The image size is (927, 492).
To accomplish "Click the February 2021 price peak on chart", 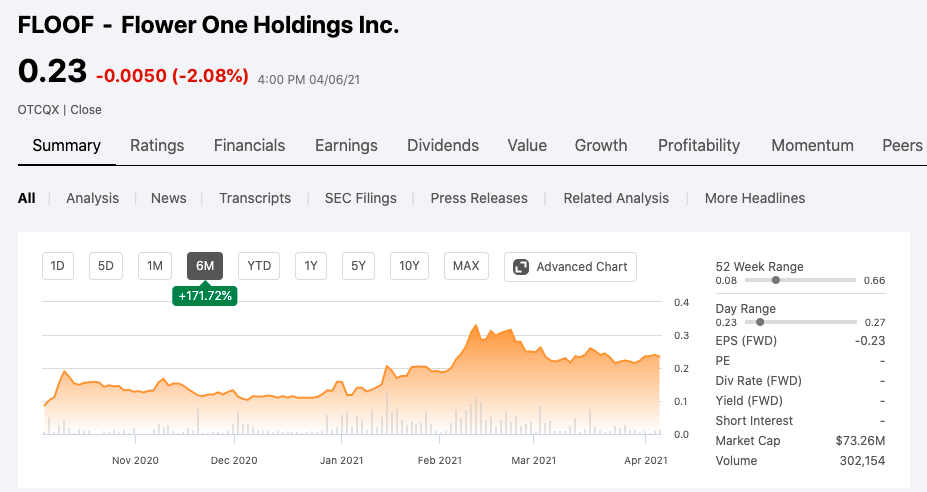I will pos(477,325).
